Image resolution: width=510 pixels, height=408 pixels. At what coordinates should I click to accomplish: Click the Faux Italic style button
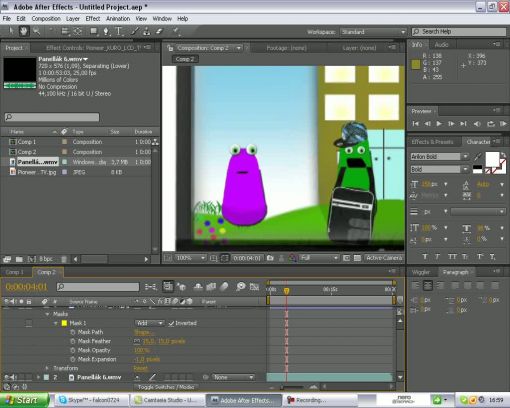(437, 256)
